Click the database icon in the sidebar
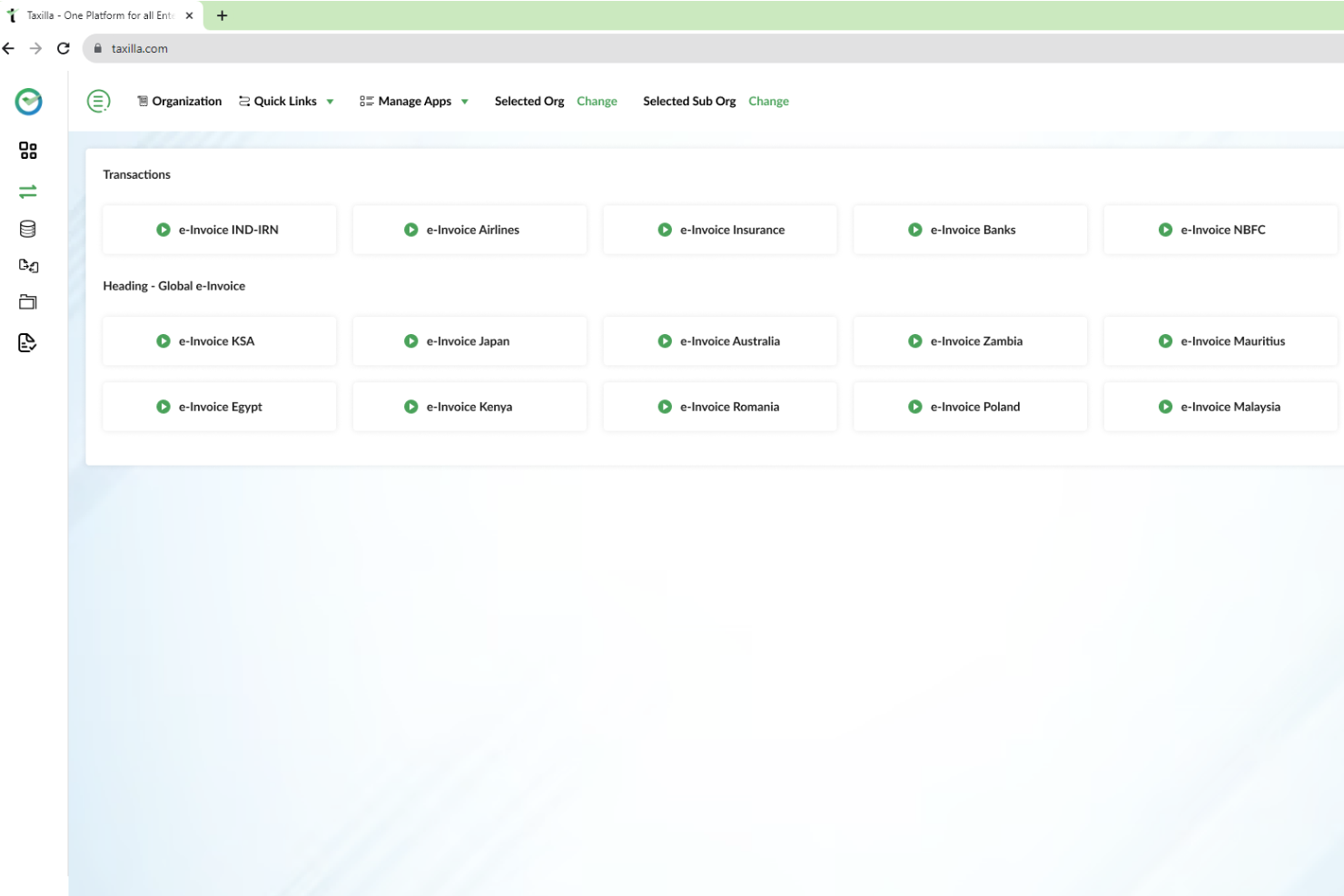Image resolution: width=1344 pixels, height=896 pixels. (x=27, y=228)
